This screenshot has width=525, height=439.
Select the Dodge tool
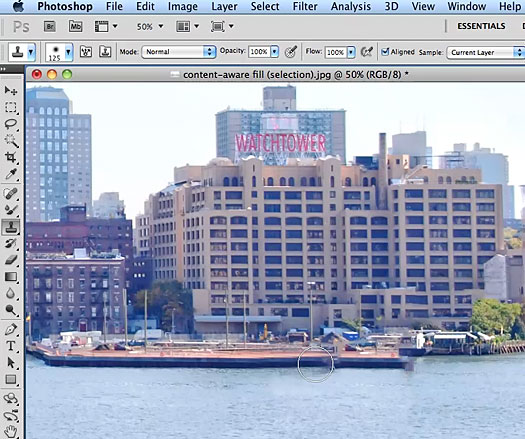pyautogui.click(x=11, y=310)
